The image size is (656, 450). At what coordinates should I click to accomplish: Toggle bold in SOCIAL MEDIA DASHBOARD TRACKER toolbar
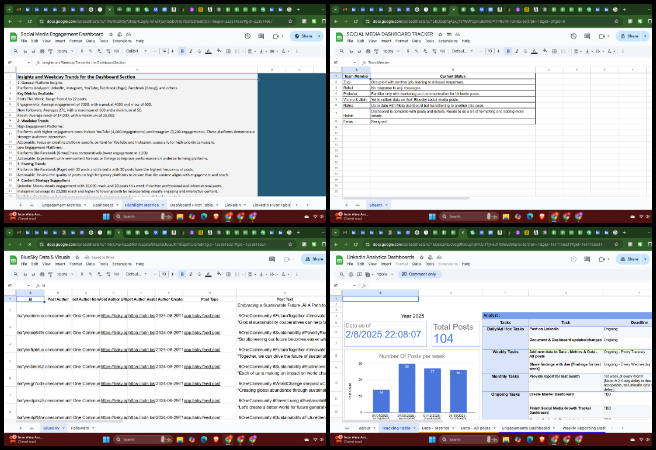[x=508, y=51]
